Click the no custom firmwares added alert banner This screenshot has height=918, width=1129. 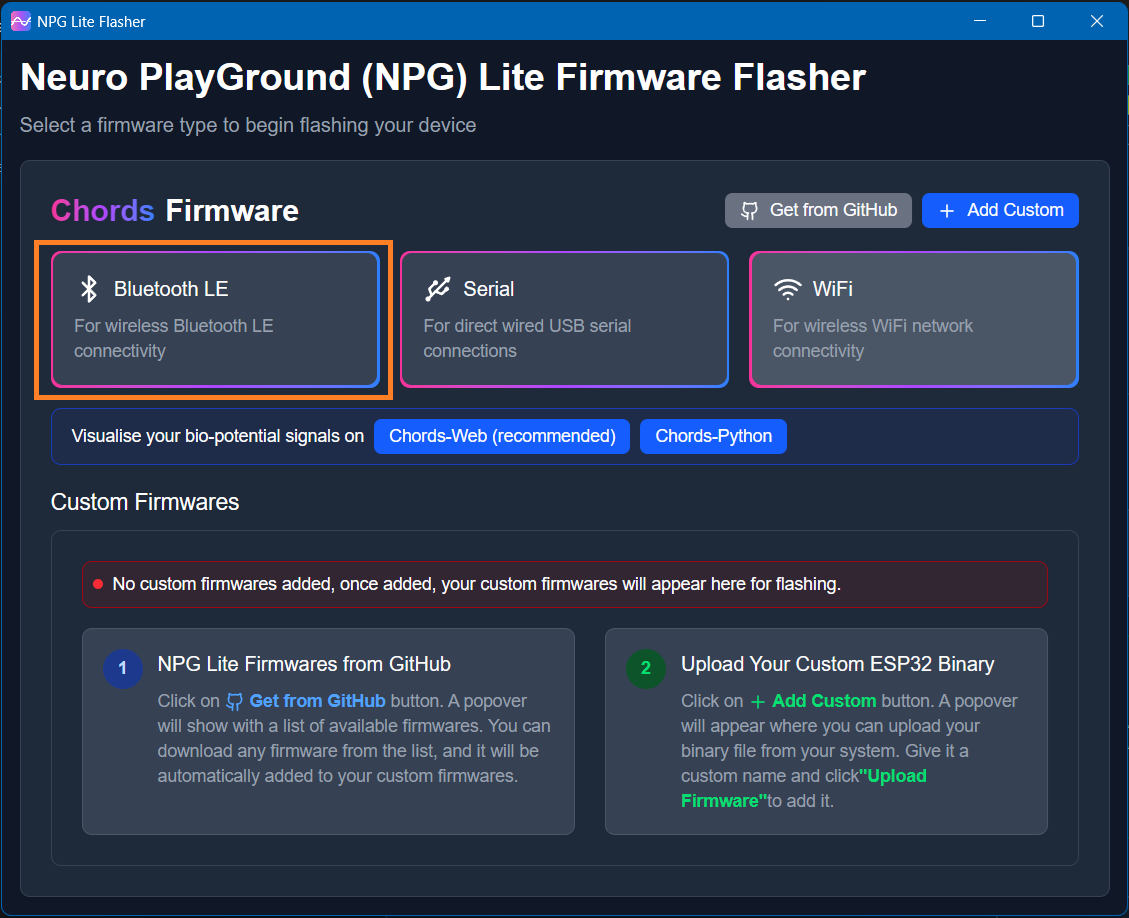[x=564, y=584]
